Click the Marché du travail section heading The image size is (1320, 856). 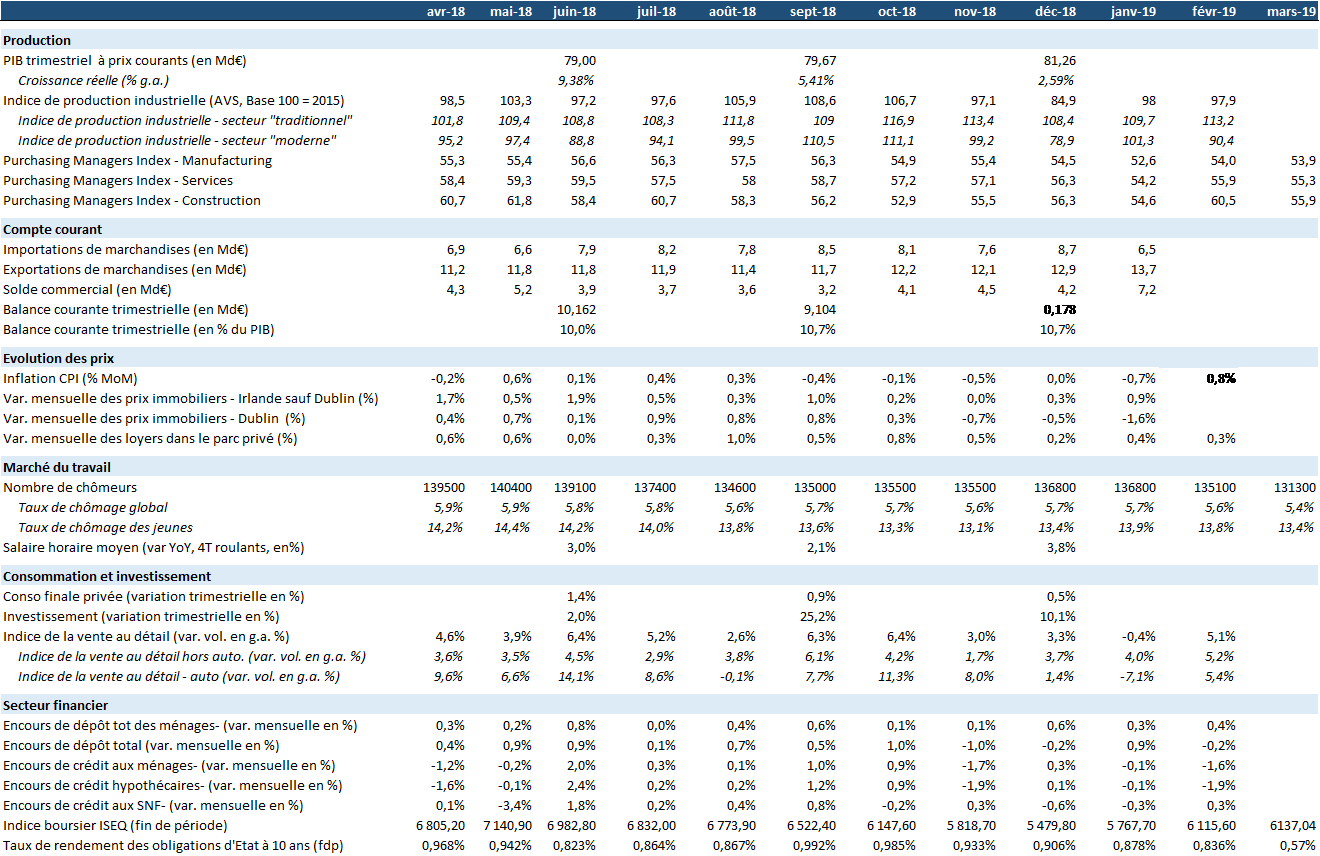tap(57, 467)
